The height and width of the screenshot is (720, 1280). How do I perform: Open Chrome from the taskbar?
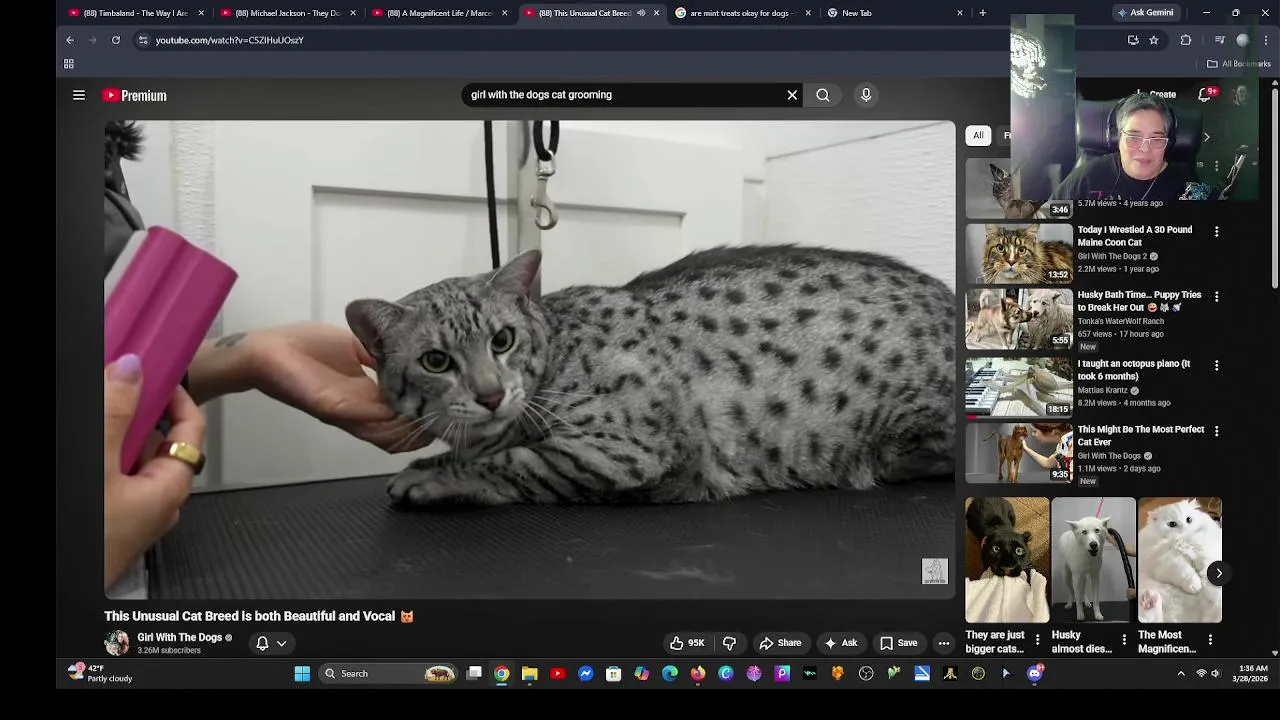coord(502,674)
